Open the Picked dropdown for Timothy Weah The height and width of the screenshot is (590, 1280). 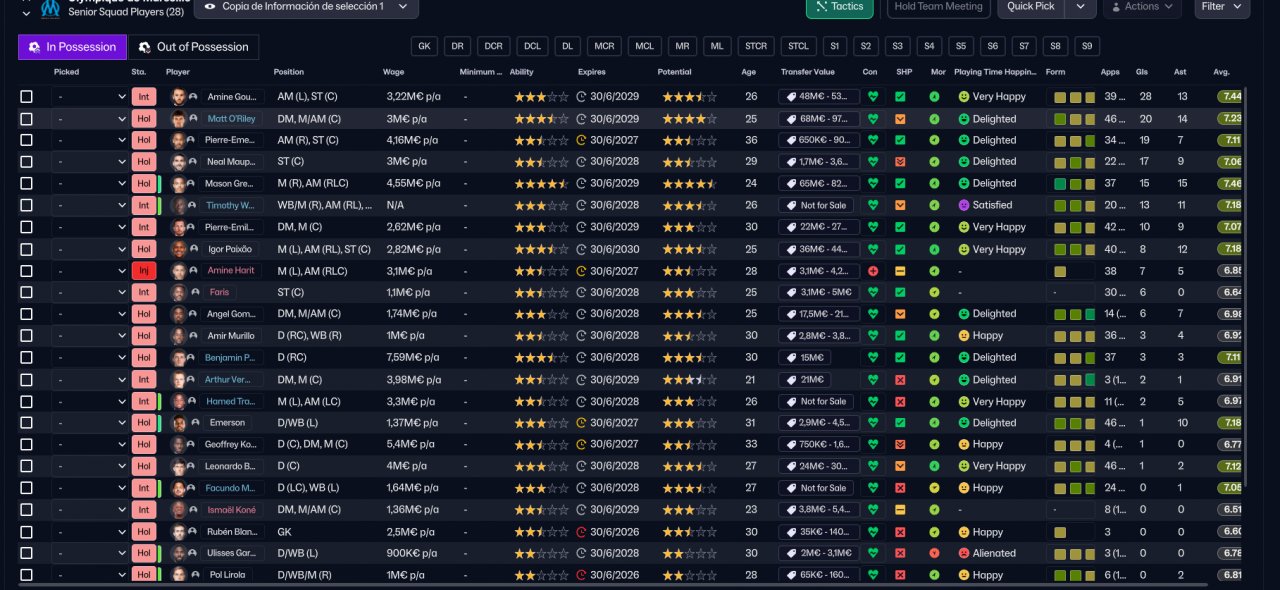tap(90, 205)
